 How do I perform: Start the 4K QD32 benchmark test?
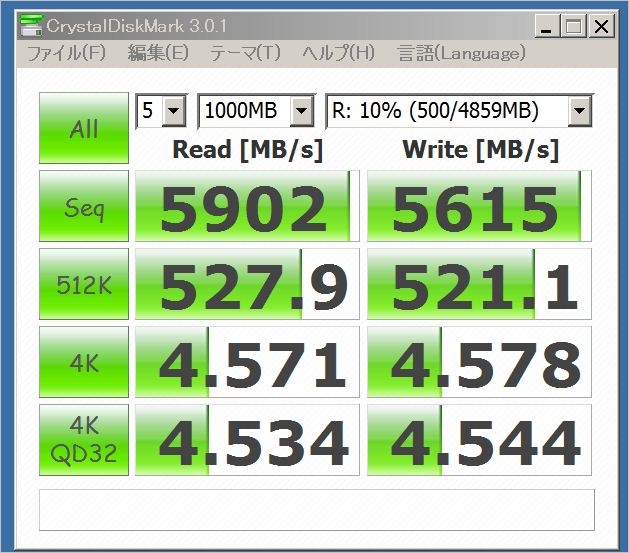[x=84, y=440]
